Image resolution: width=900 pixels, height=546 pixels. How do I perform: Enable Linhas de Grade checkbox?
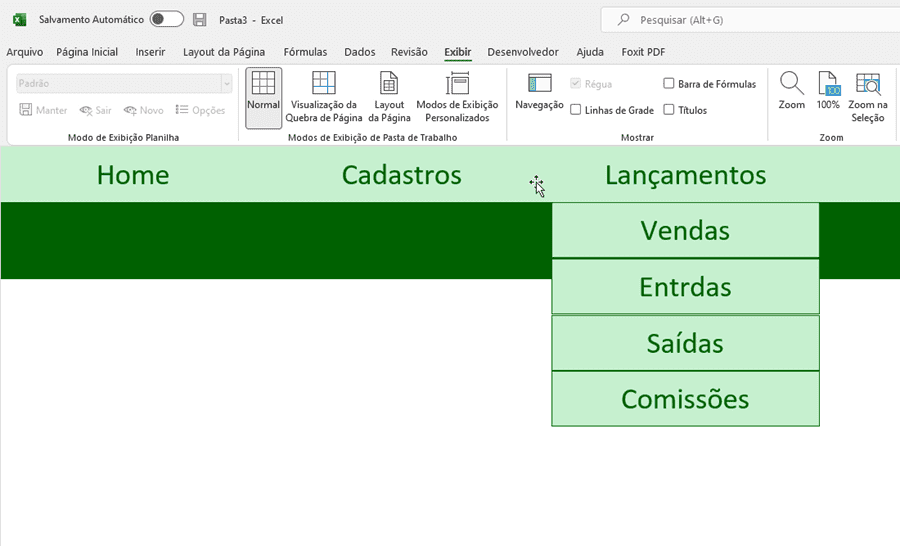pos(576,110)
